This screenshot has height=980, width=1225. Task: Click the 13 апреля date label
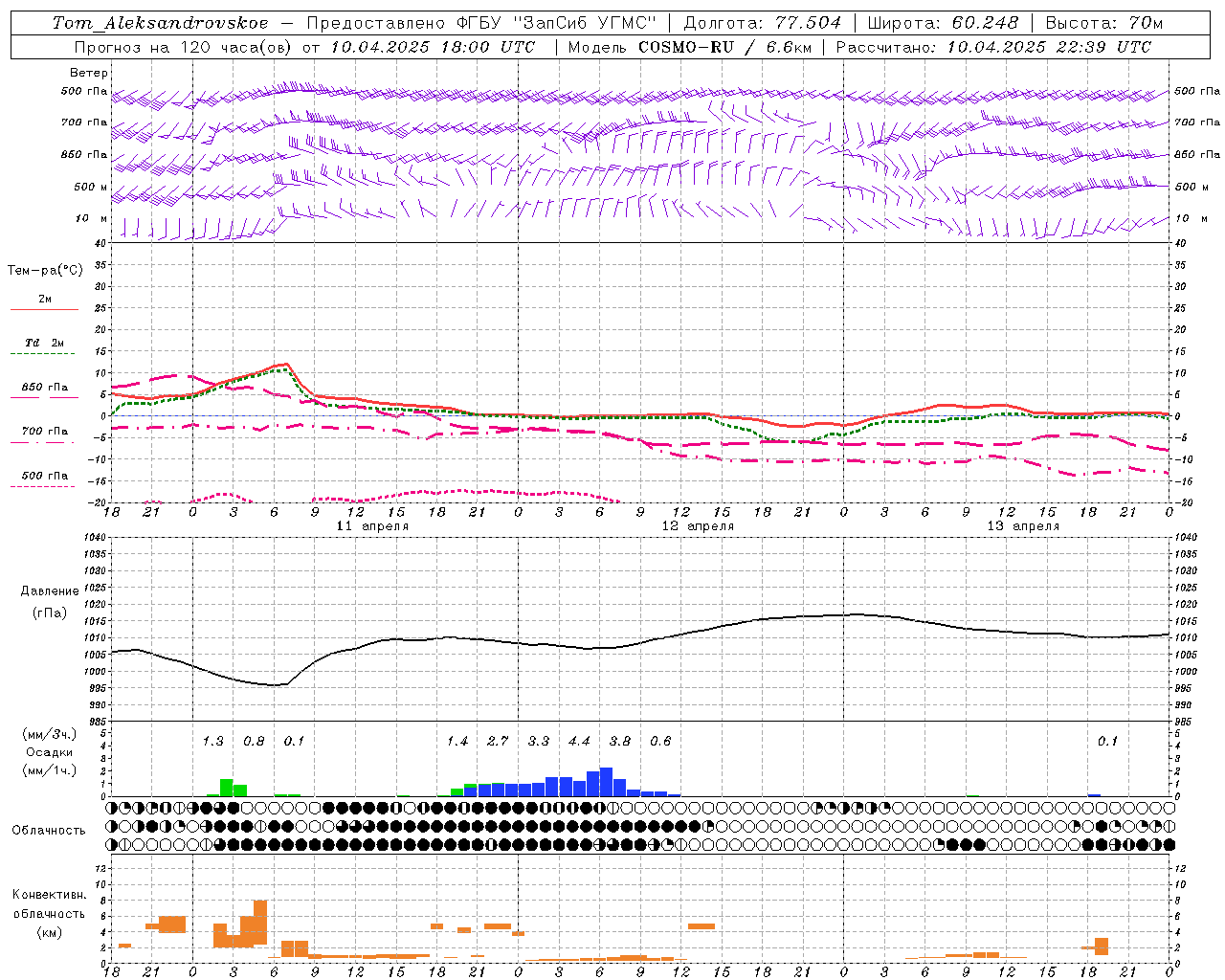(1024, 526)
